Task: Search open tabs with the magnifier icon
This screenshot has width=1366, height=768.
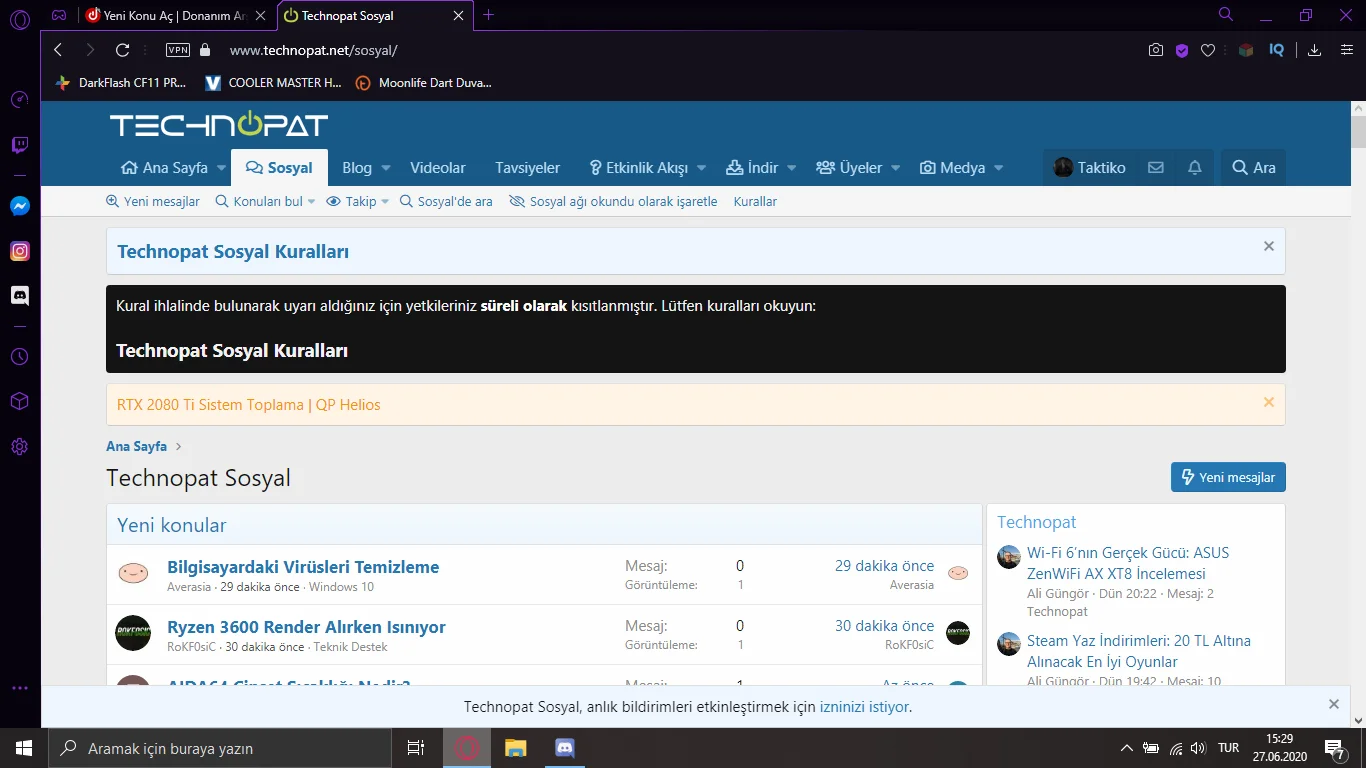Action: click(1226, 15)
